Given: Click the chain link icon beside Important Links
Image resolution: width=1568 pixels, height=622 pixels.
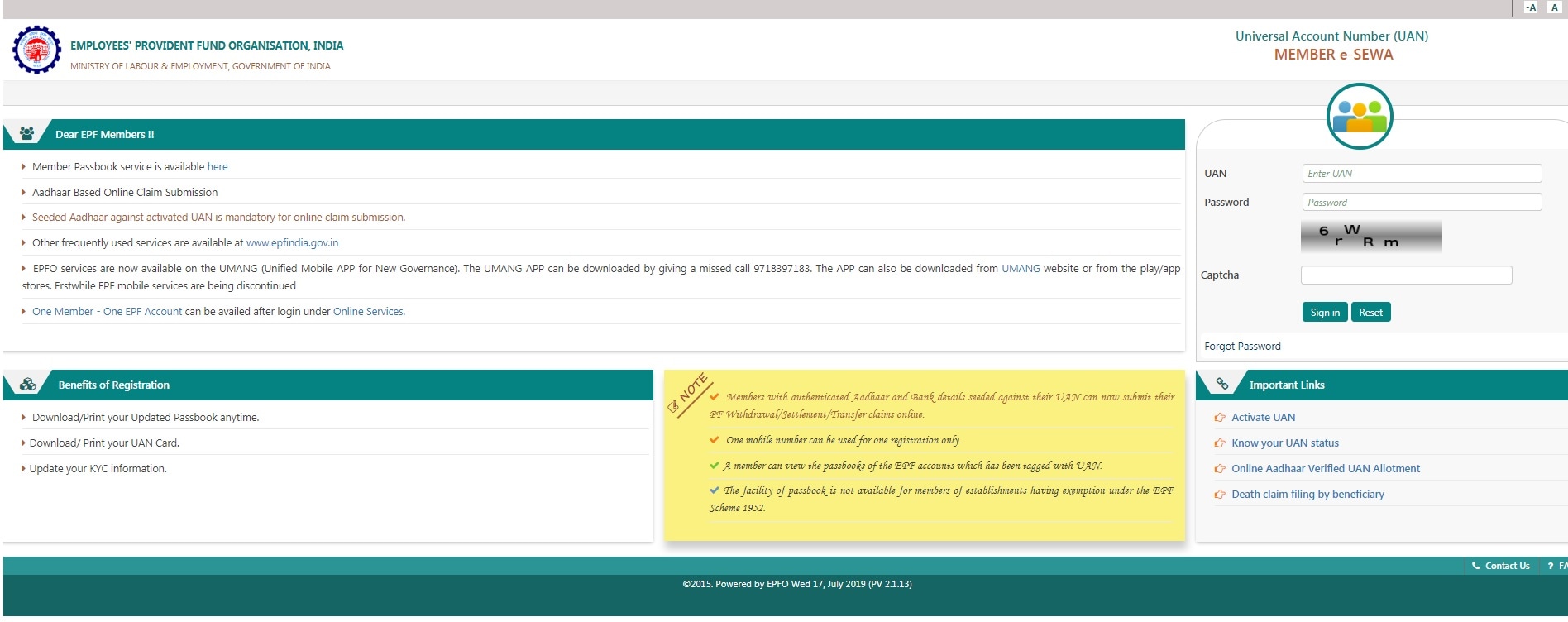Looking at the screenshot, I should pos(1221,384).
